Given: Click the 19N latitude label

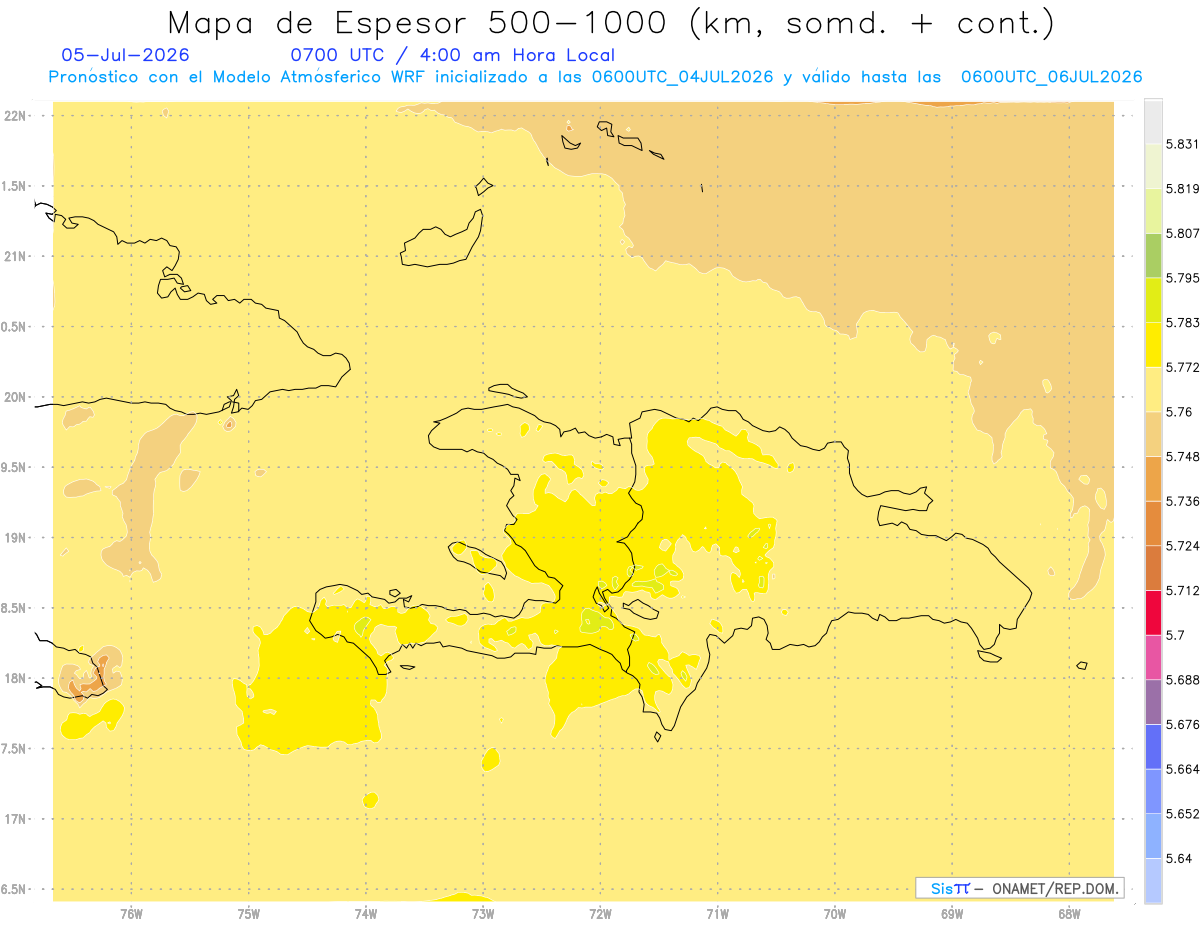Looking at the screenshot, I should point(15,538).
